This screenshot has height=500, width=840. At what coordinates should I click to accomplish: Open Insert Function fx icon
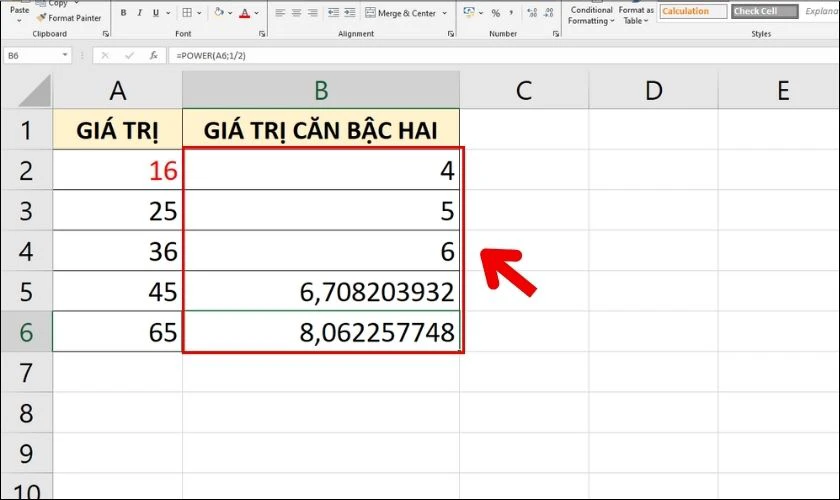click(x=153, y=55)
